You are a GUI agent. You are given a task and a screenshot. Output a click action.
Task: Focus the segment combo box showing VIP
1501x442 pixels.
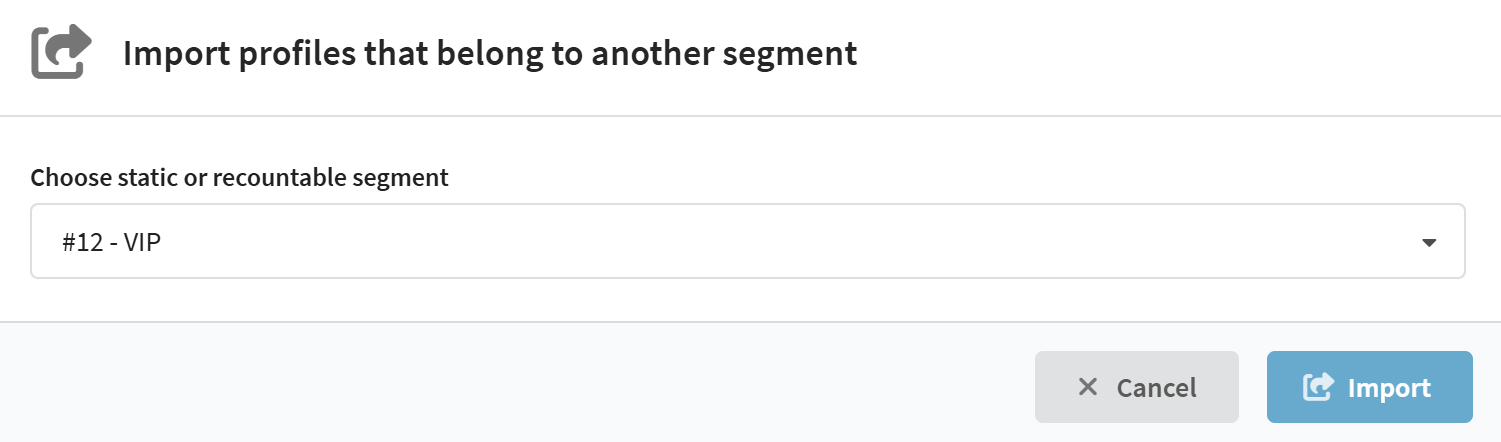click(x=747, y=242)
